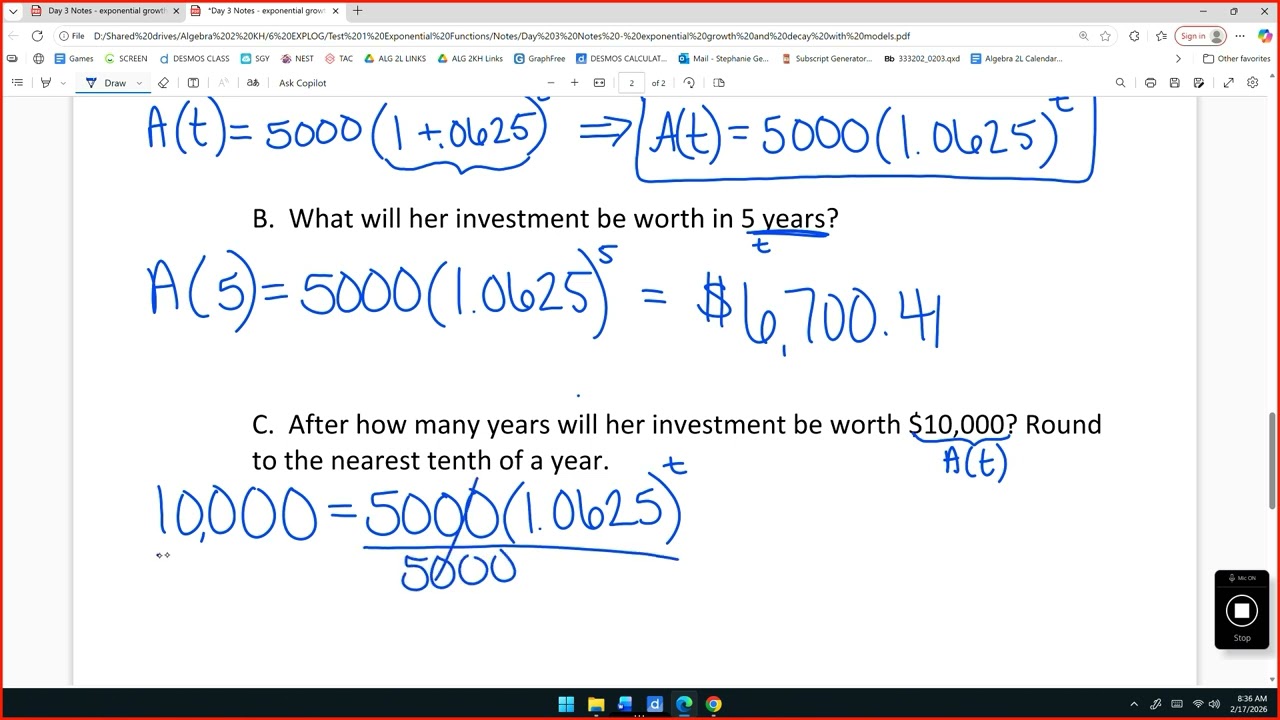Refresh the current page

point(37,36)
